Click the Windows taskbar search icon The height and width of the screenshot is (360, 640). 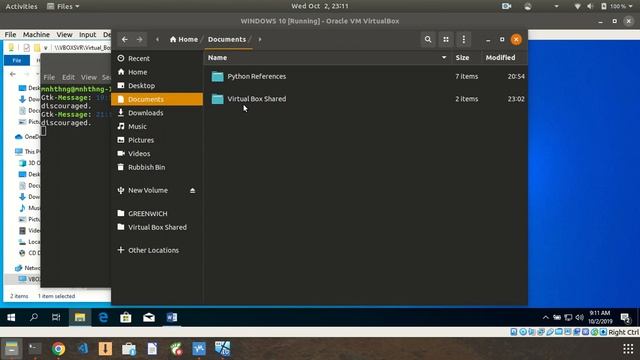pyautogui.click(x=34, y=318)
